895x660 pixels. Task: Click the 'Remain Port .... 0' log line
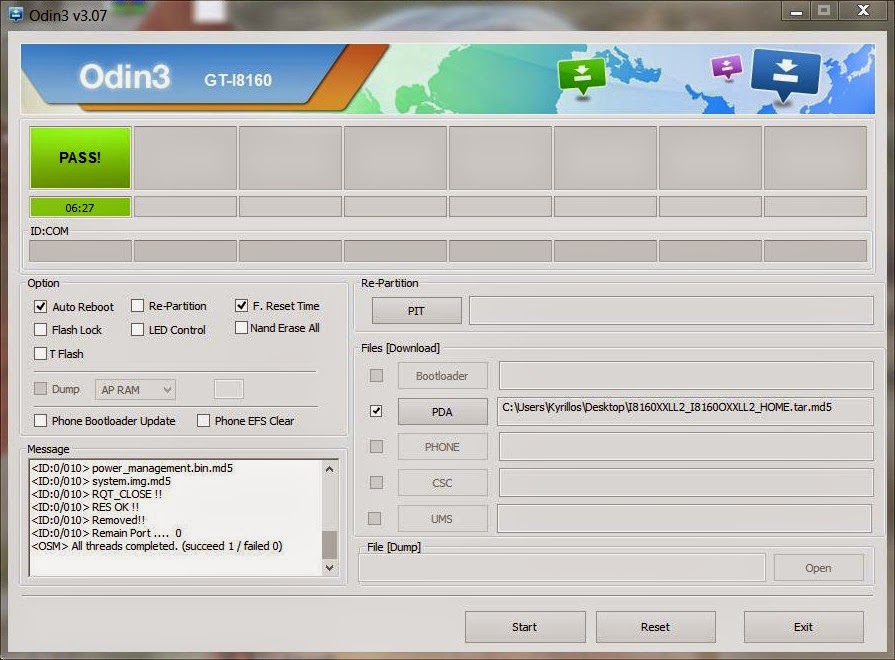point(107,533)
